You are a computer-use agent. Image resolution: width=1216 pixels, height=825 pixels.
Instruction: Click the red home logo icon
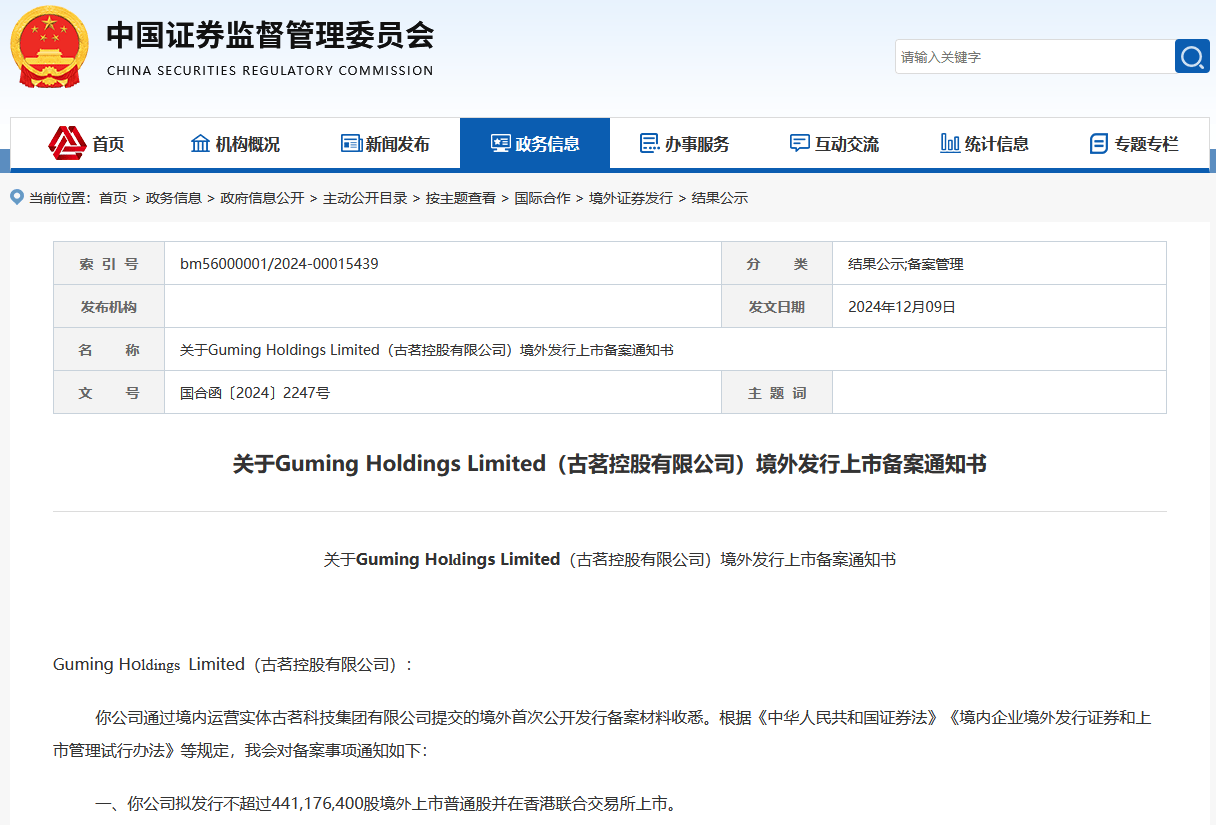pos(67,144)
